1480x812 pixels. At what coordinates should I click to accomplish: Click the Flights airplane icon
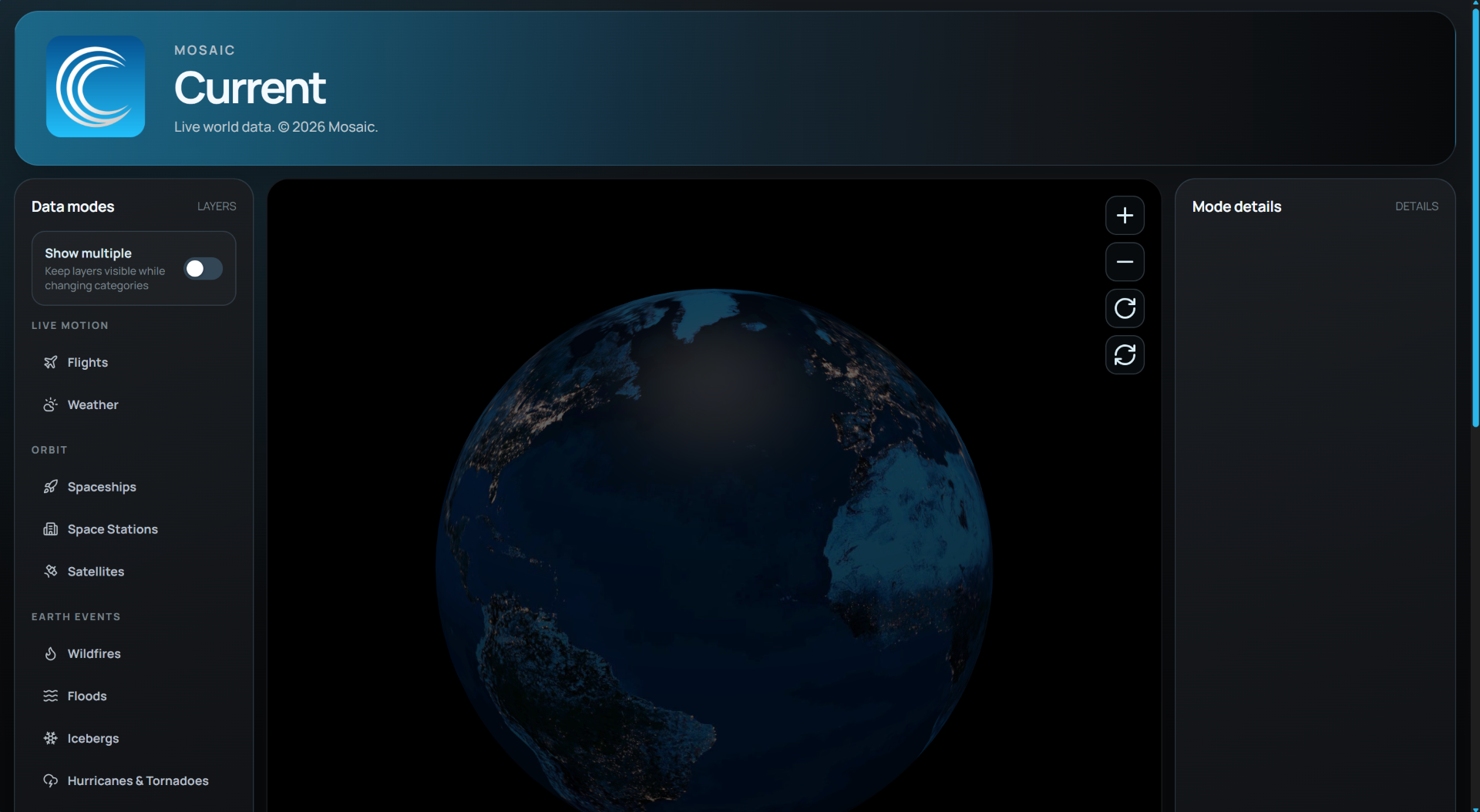pyautogui.click(x=51, y=362)
